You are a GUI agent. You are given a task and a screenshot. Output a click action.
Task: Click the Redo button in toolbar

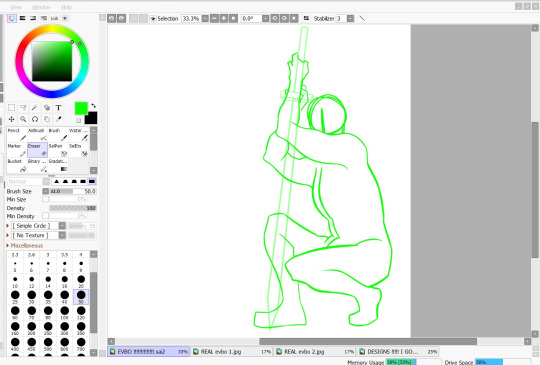tap(122, 18)
